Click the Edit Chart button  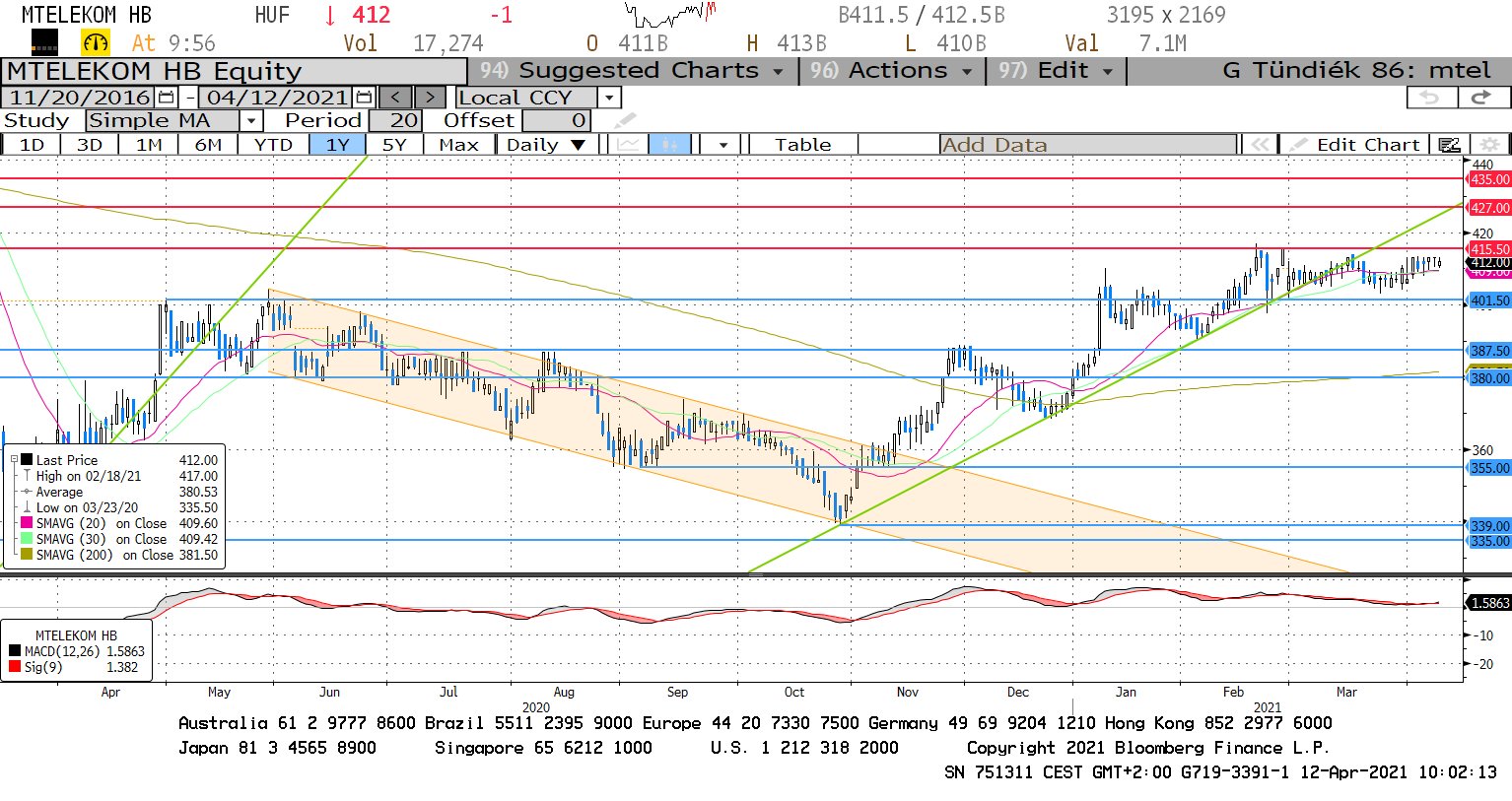pyautogui.click(x=1356, y=145)
